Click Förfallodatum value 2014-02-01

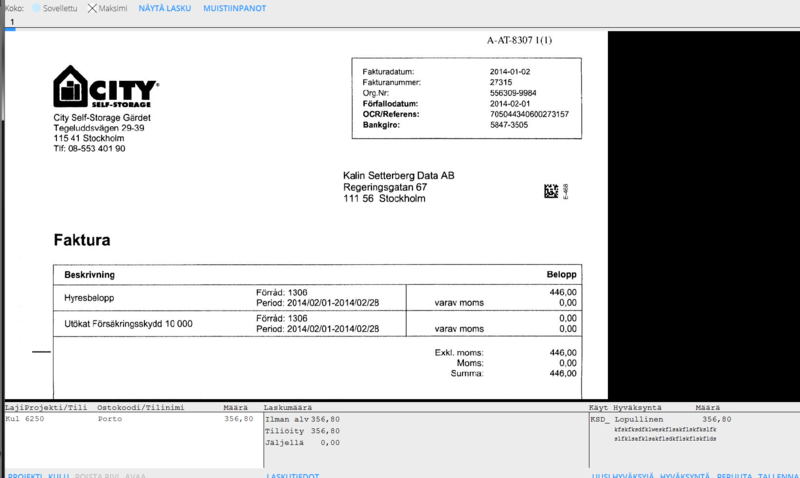[510, 104]
